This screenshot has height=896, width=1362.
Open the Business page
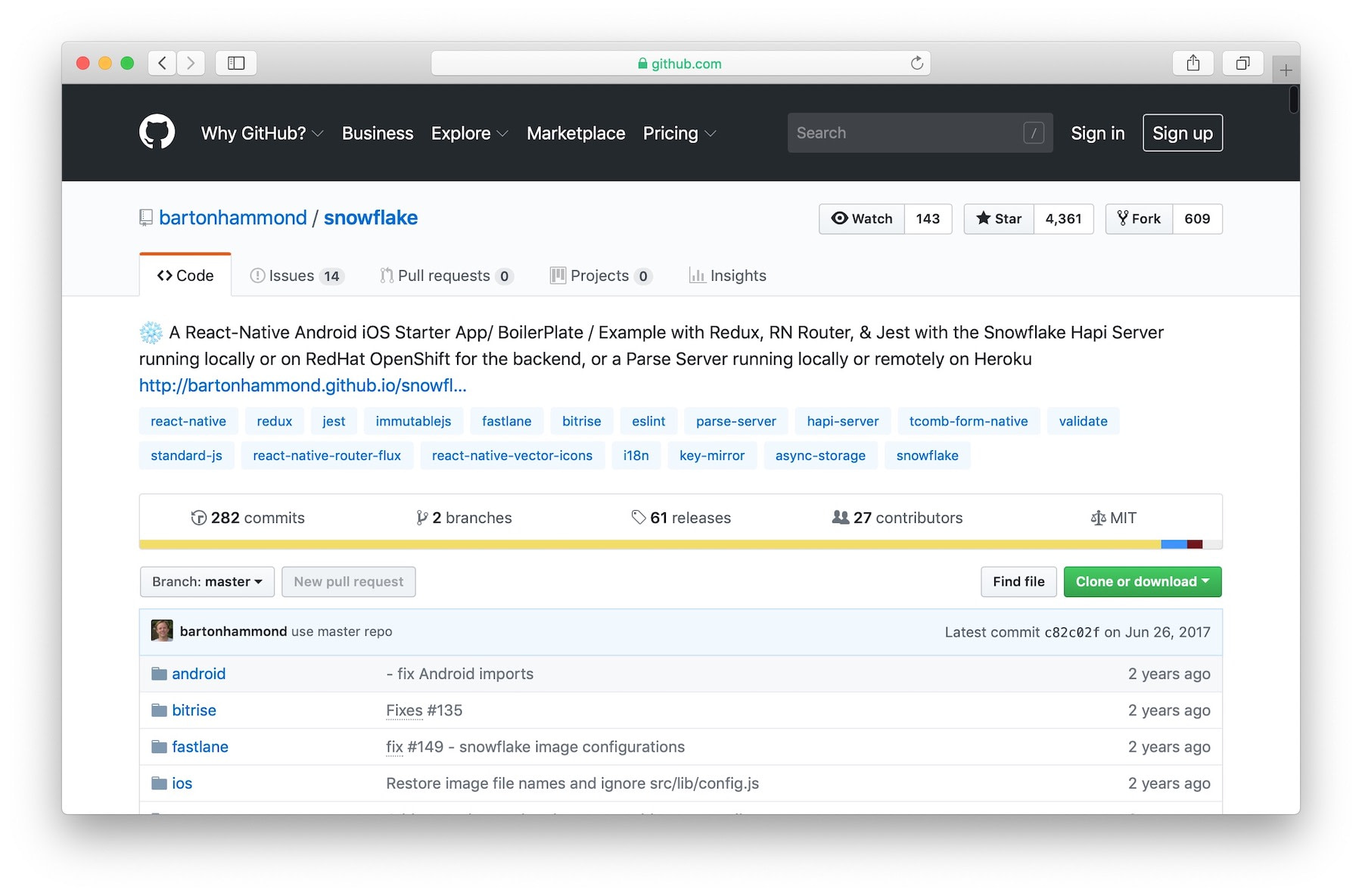(378, 133)
